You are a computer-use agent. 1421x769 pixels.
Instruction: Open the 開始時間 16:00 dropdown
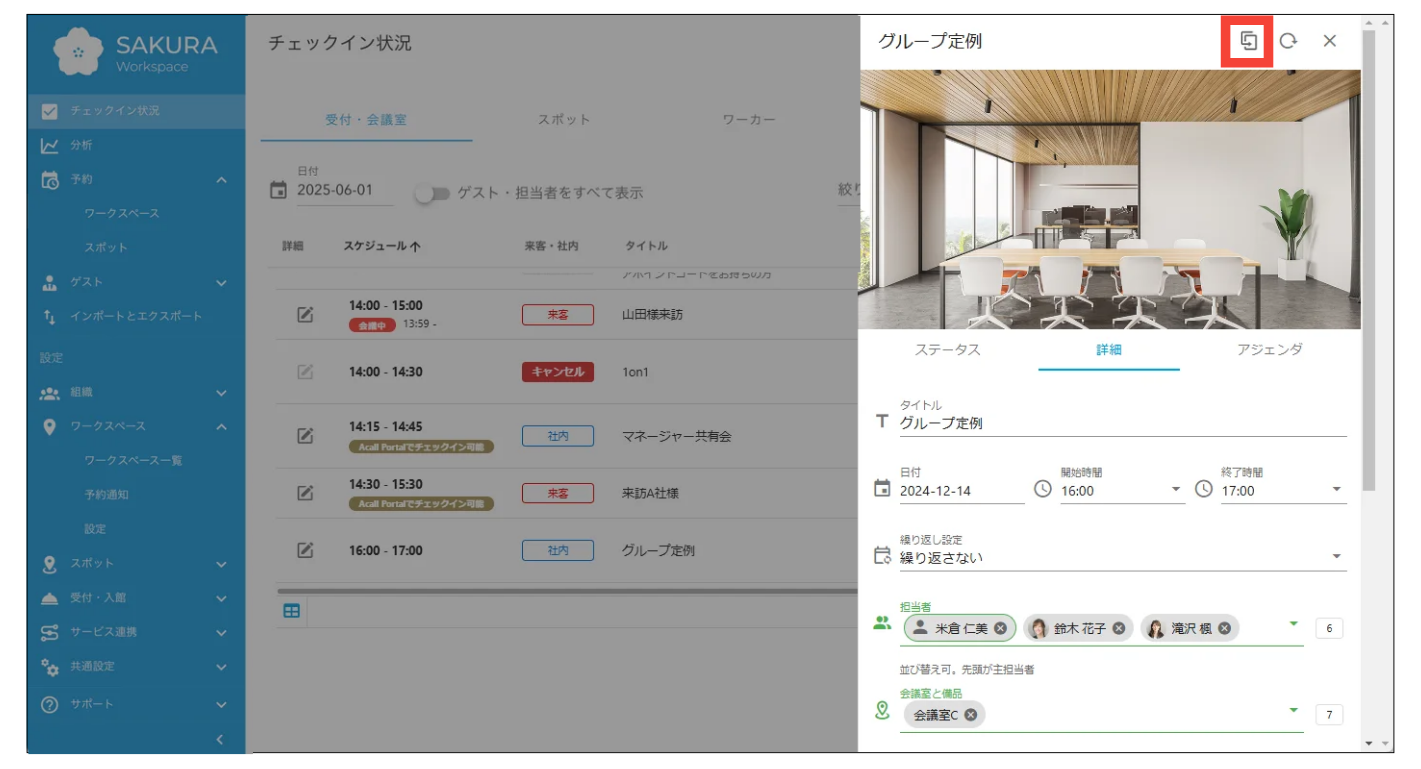(1175, 490)
